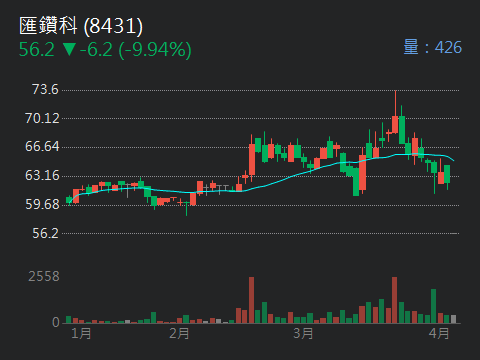
Task: Click the 66.64 price axis label
Action: coord(42,147)
